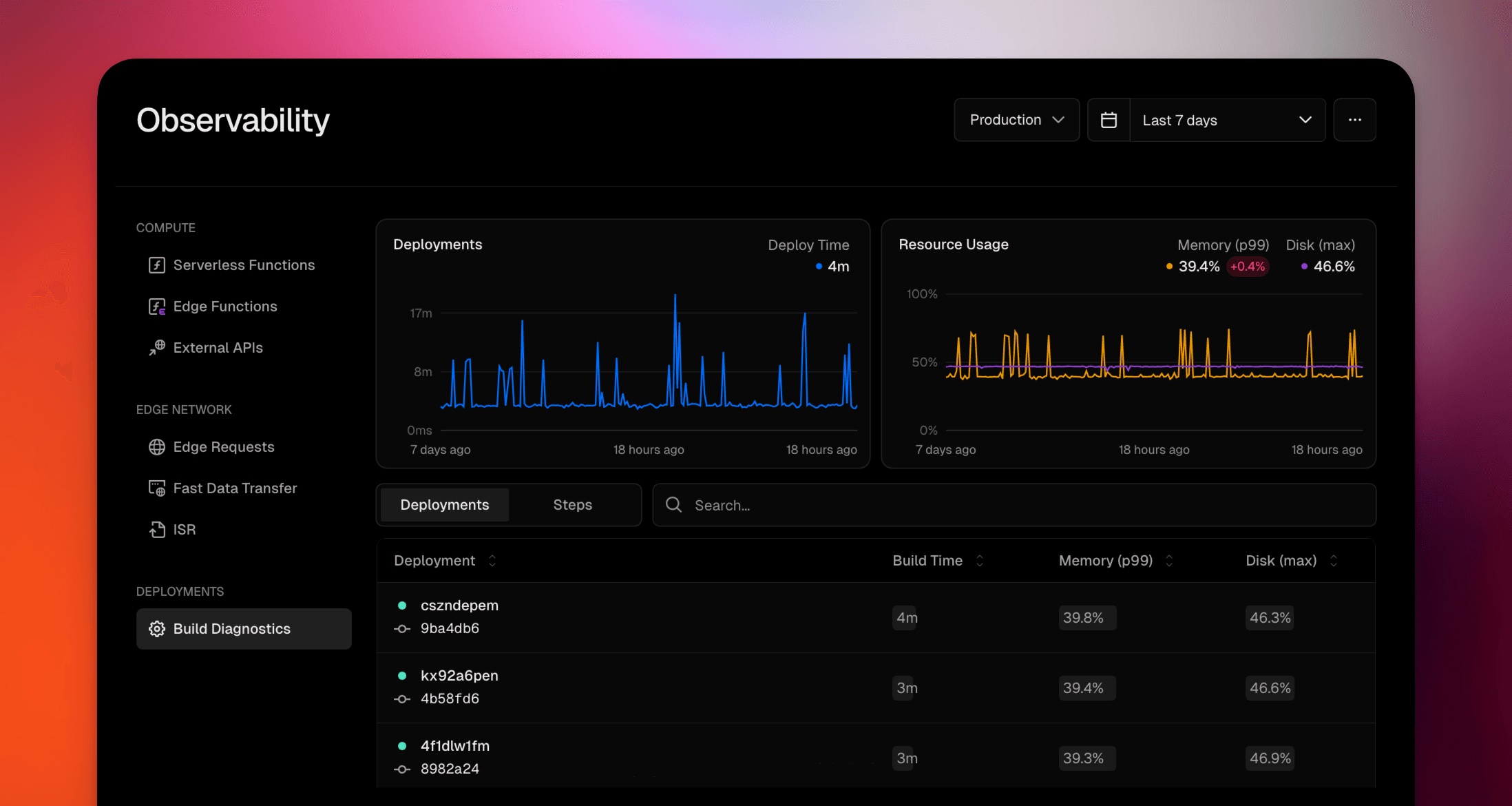Expand the Production environment dropdown
Screen dimensions: 1512x806
pos(1016,120)
